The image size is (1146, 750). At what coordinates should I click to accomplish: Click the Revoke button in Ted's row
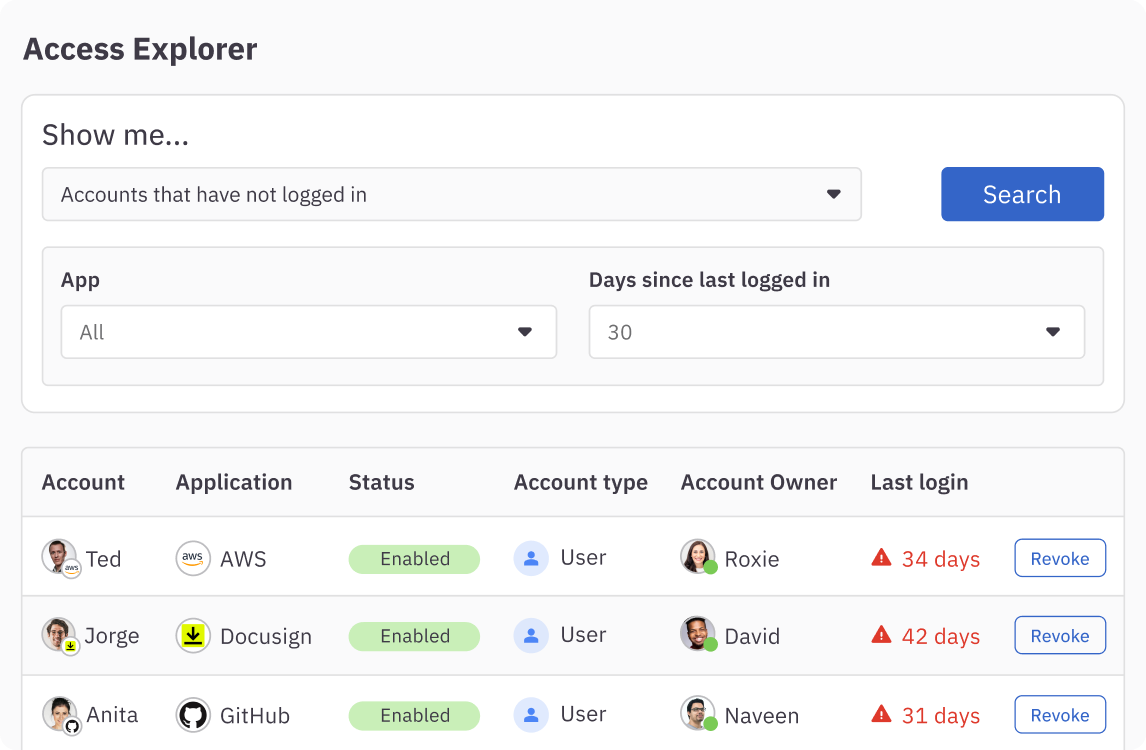[1059, 558]
